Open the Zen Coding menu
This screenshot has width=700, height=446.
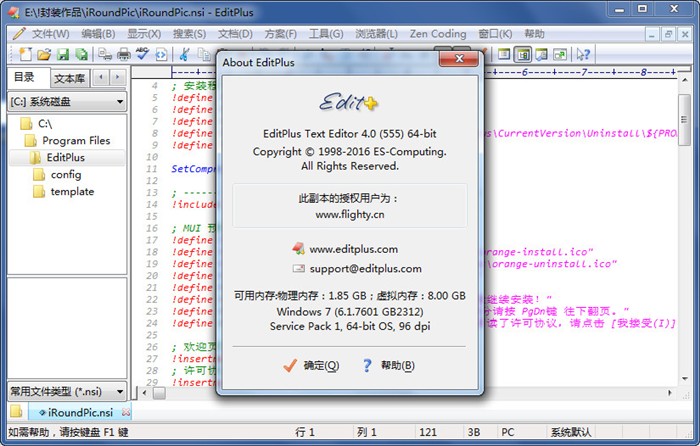point(438,34)
